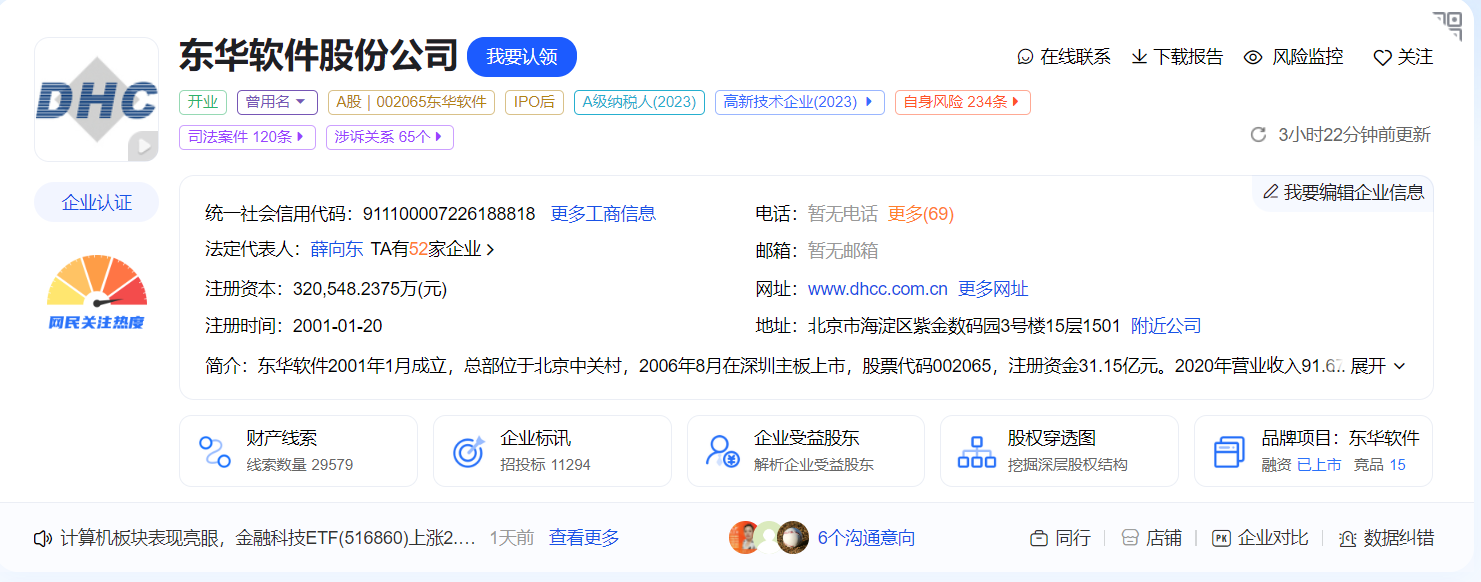Play the video on the logo thumbnail
The height and width of the screenshot is (582, 1481).
click(x=143, y=146)
